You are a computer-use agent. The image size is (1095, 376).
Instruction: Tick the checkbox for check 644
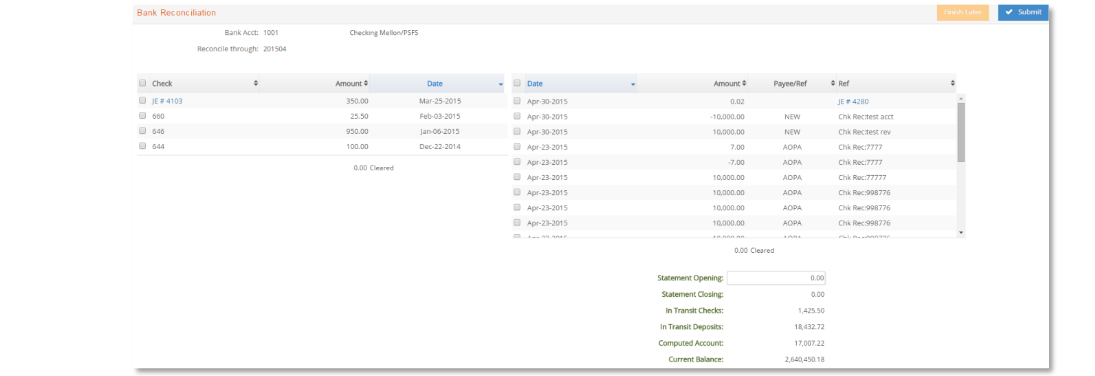(142, 146)
